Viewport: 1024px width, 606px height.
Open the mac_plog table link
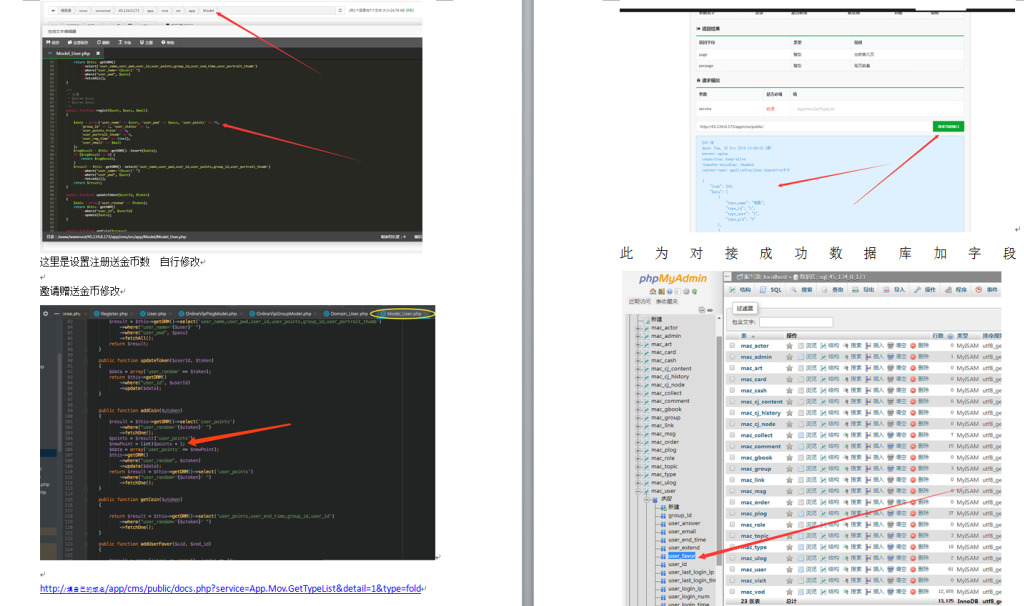(x=754, y=513)
